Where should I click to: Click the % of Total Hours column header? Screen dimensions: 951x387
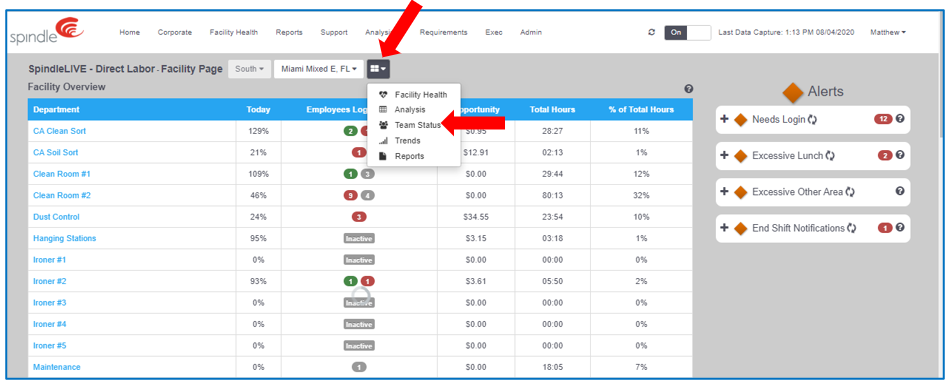tap(641, 110)
